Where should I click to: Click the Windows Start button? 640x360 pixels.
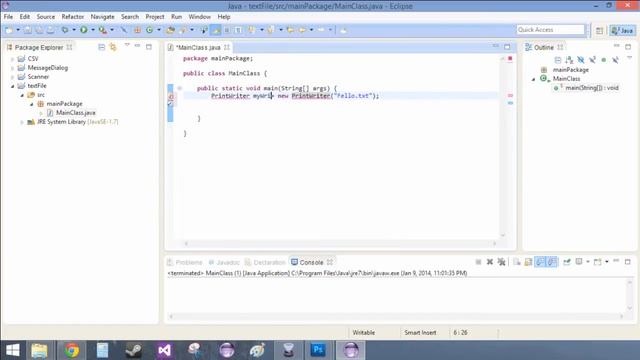pyautogui.click(x=13, y=350)
